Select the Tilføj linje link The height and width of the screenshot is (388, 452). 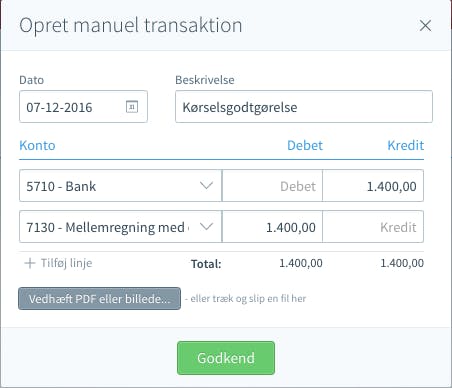66,263
